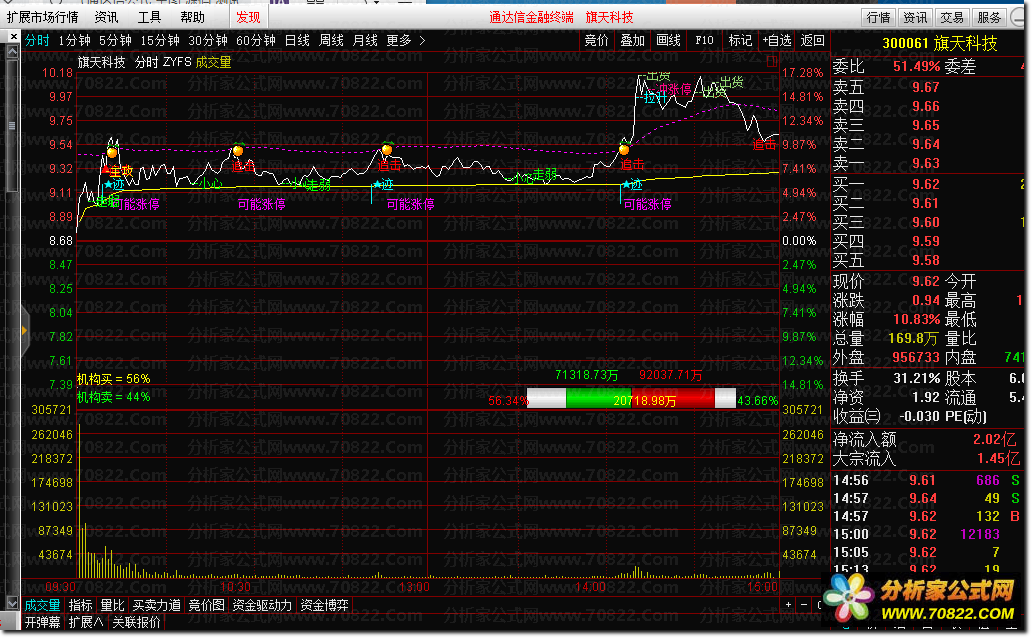Click the 总量 value 169.8万
This screenshot has width=1033, height=638.
click(x=913, y=339)
